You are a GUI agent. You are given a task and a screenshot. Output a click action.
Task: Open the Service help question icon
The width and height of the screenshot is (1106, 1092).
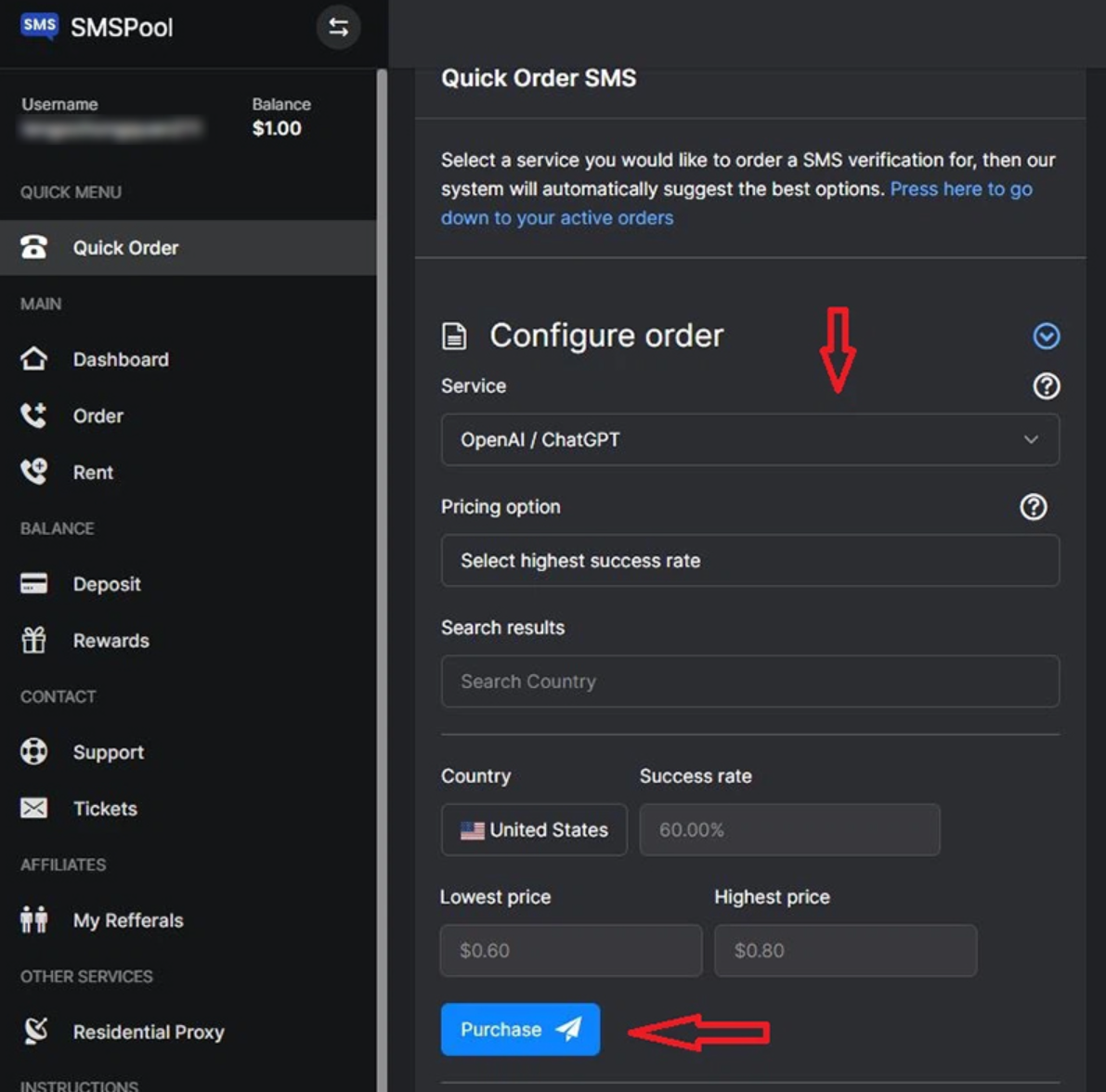[x=1046, y=386]
